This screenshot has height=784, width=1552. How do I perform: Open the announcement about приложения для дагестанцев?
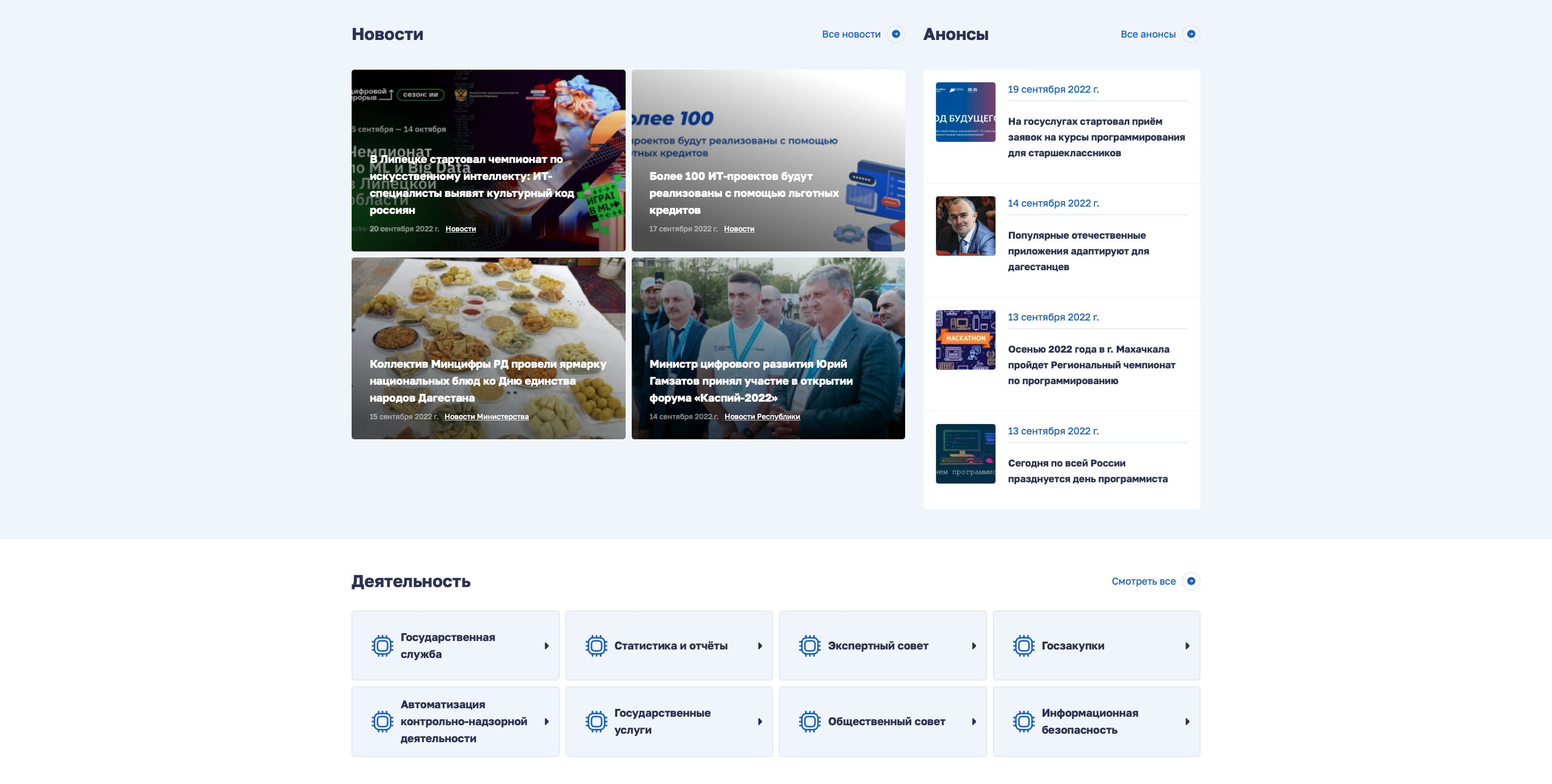pos(1079,251)
